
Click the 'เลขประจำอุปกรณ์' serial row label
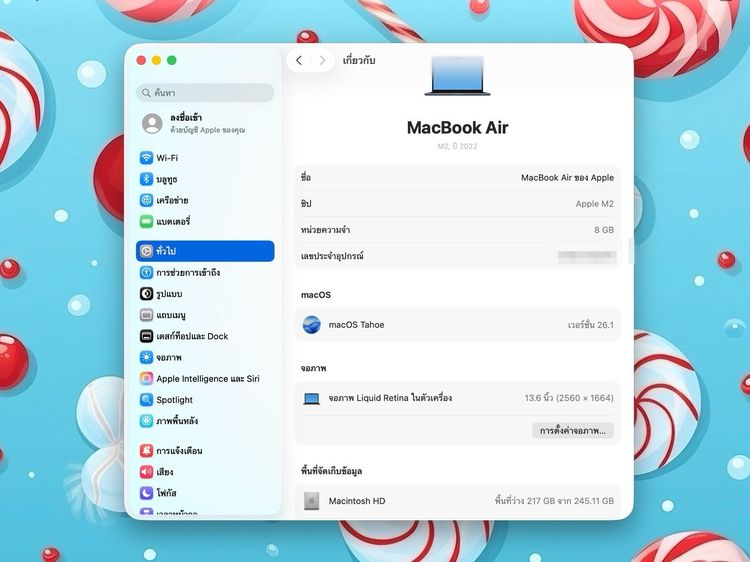(x=332, y=256)
